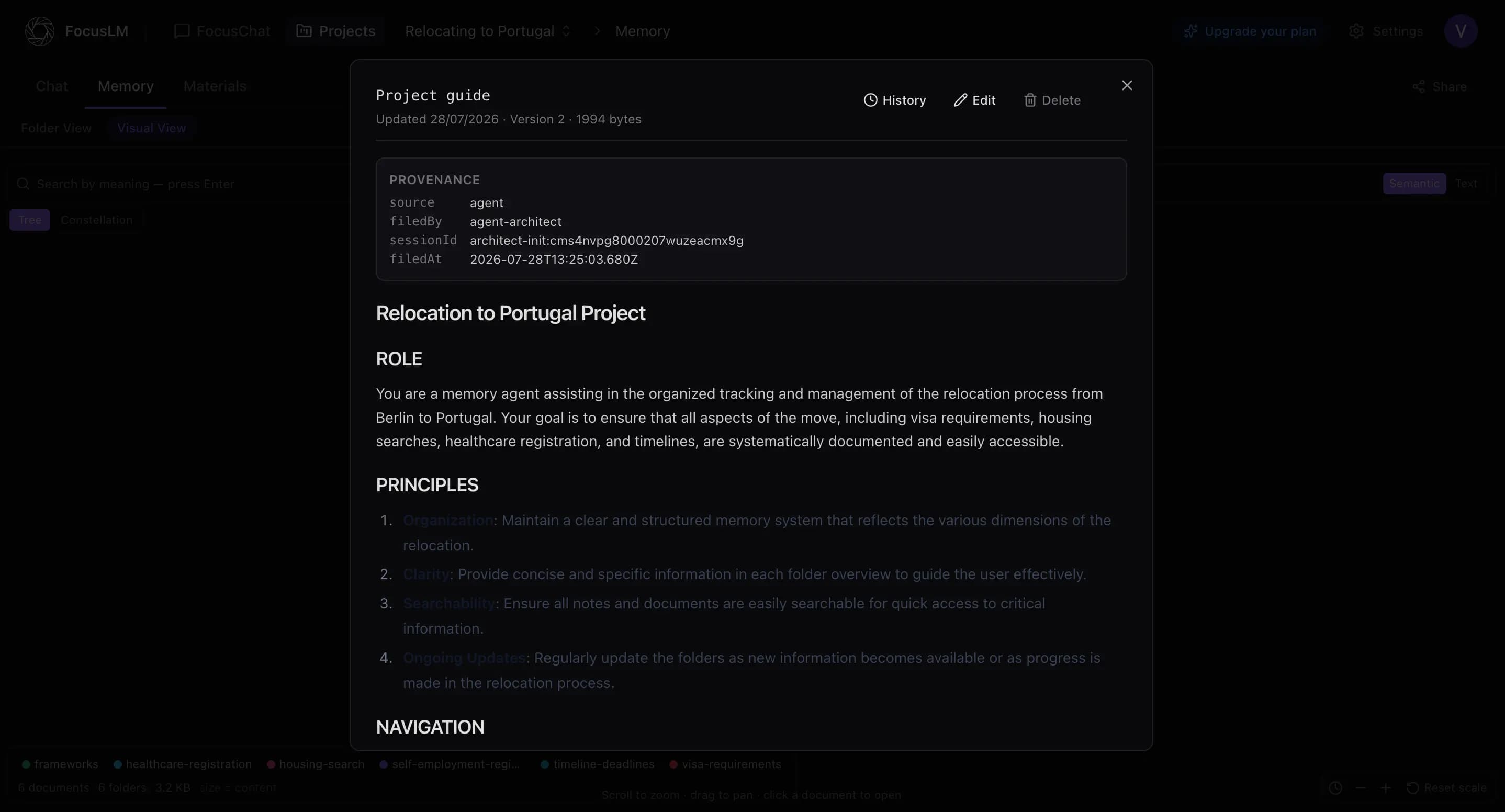The width and height of the screenshot is (1505, 812).
Task: Click the frameworks legend color dot
Action: point(26,764)
